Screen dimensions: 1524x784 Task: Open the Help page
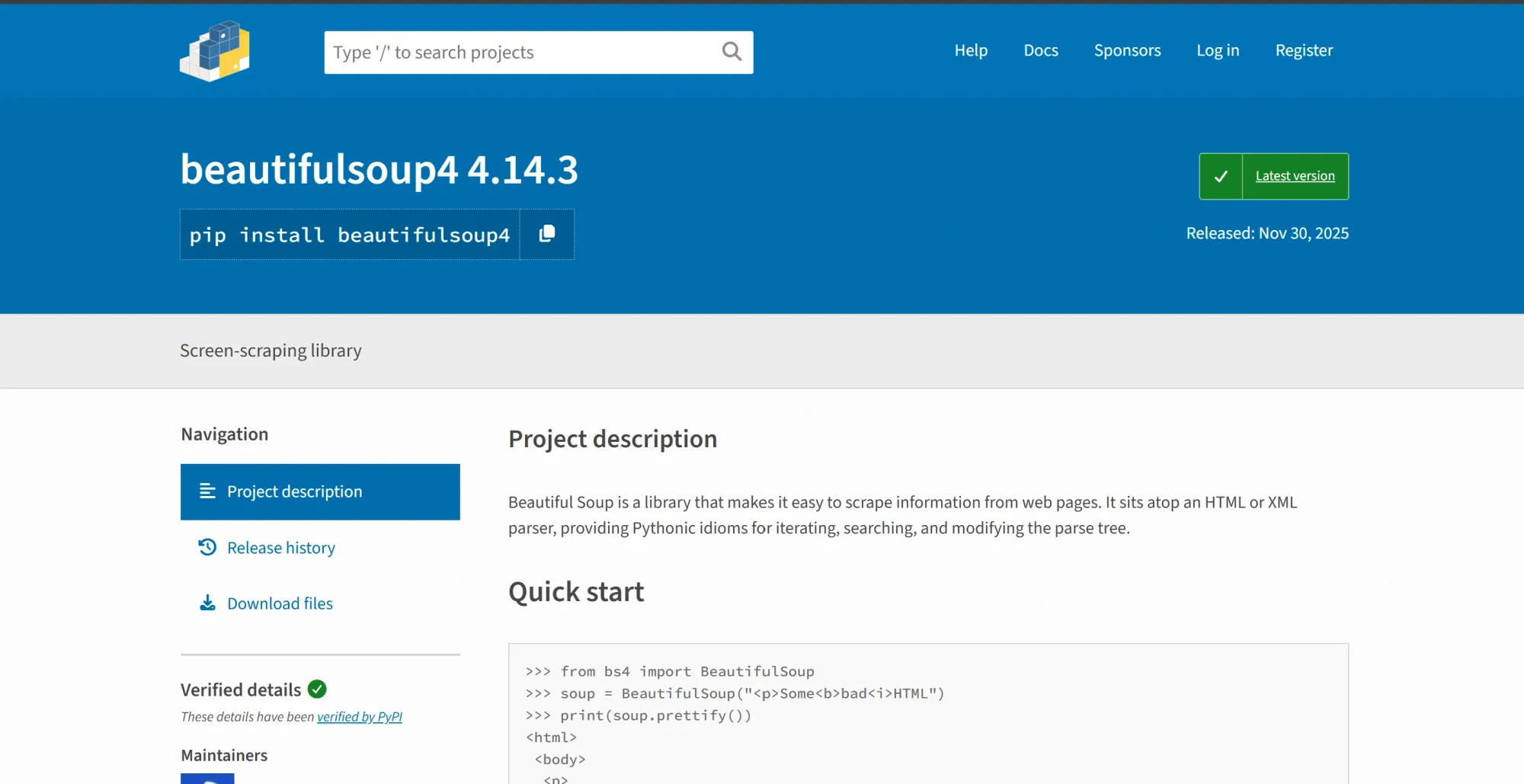coord(971,50)
